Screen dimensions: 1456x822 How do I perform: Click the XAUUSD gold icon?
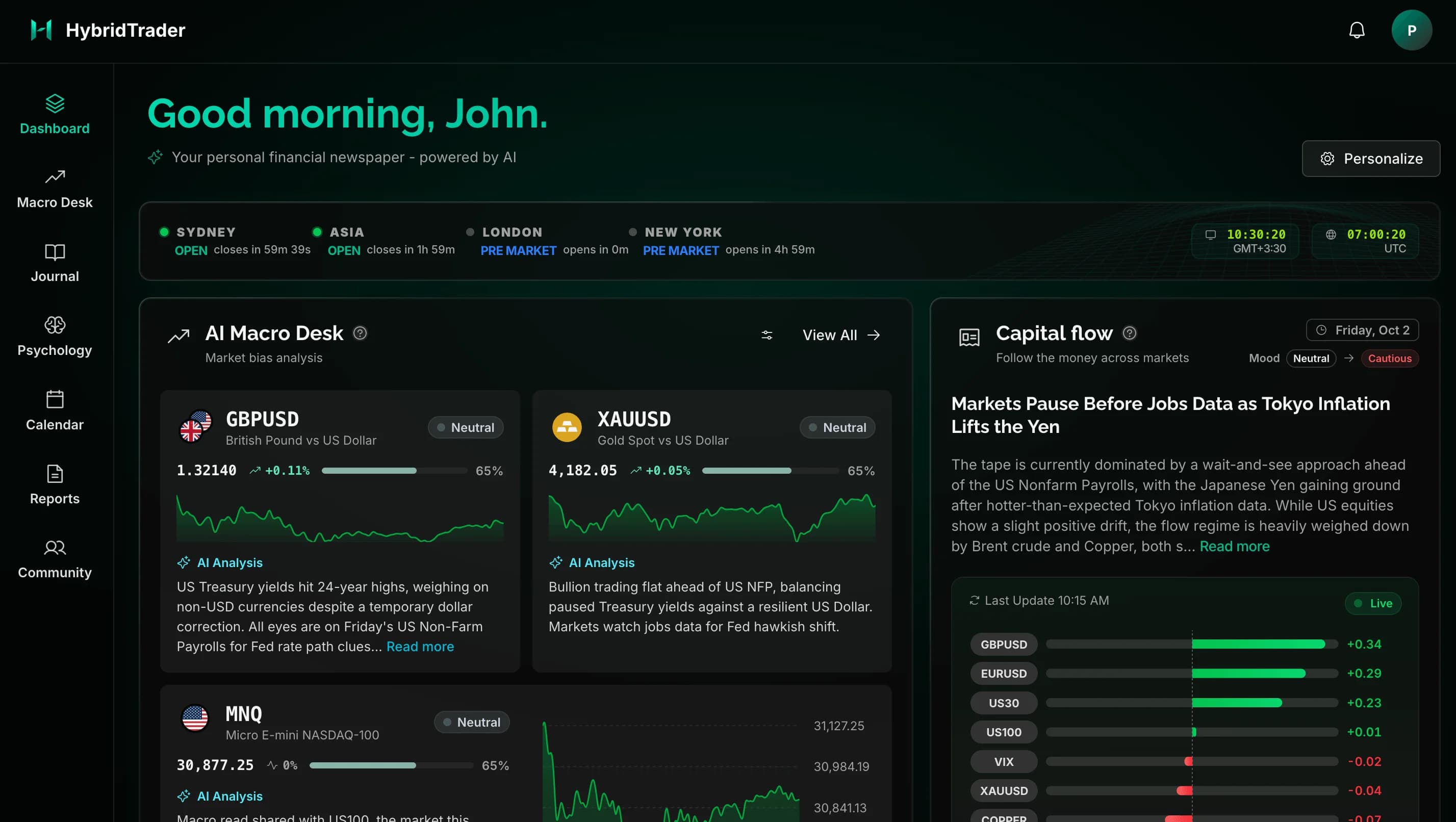coord(567,427)
